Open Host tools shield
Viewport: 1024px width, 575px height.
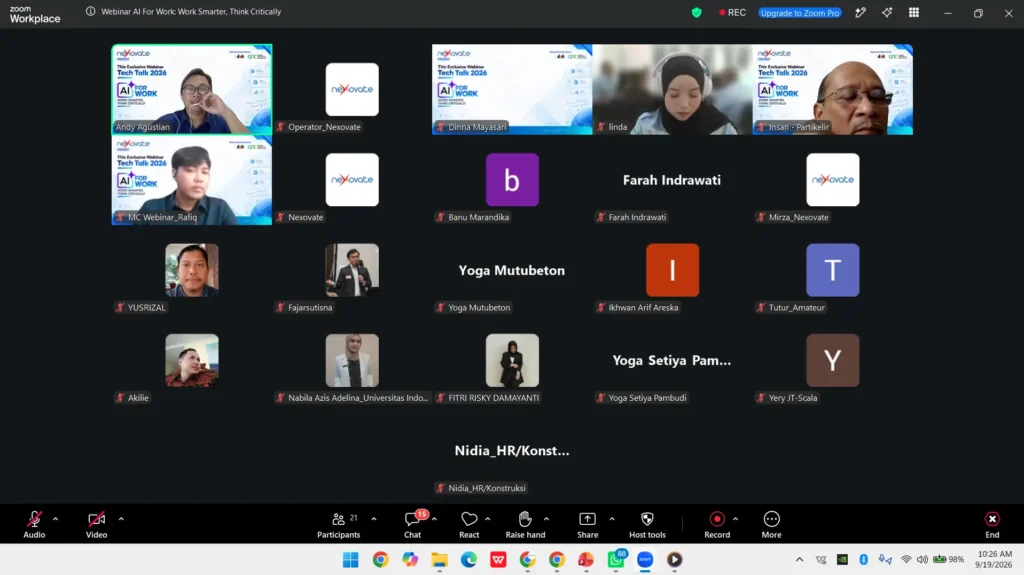coord(647,525)
